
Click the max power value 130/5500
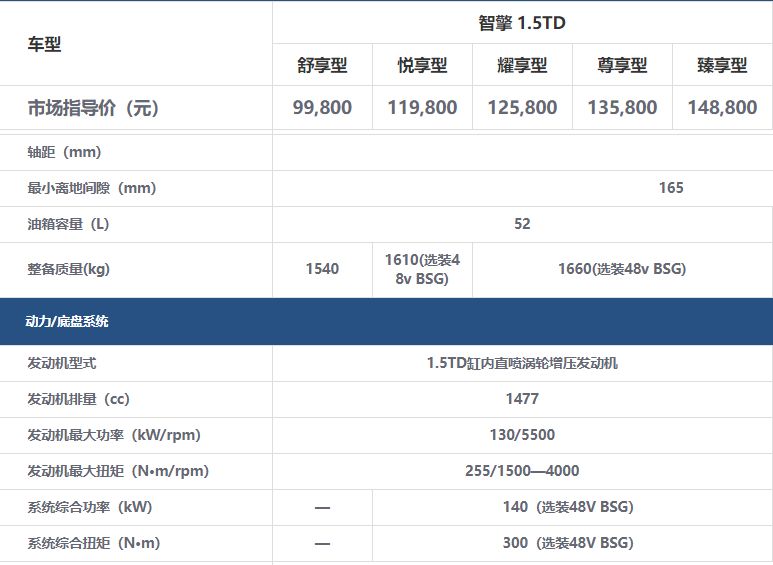point(523,435)
